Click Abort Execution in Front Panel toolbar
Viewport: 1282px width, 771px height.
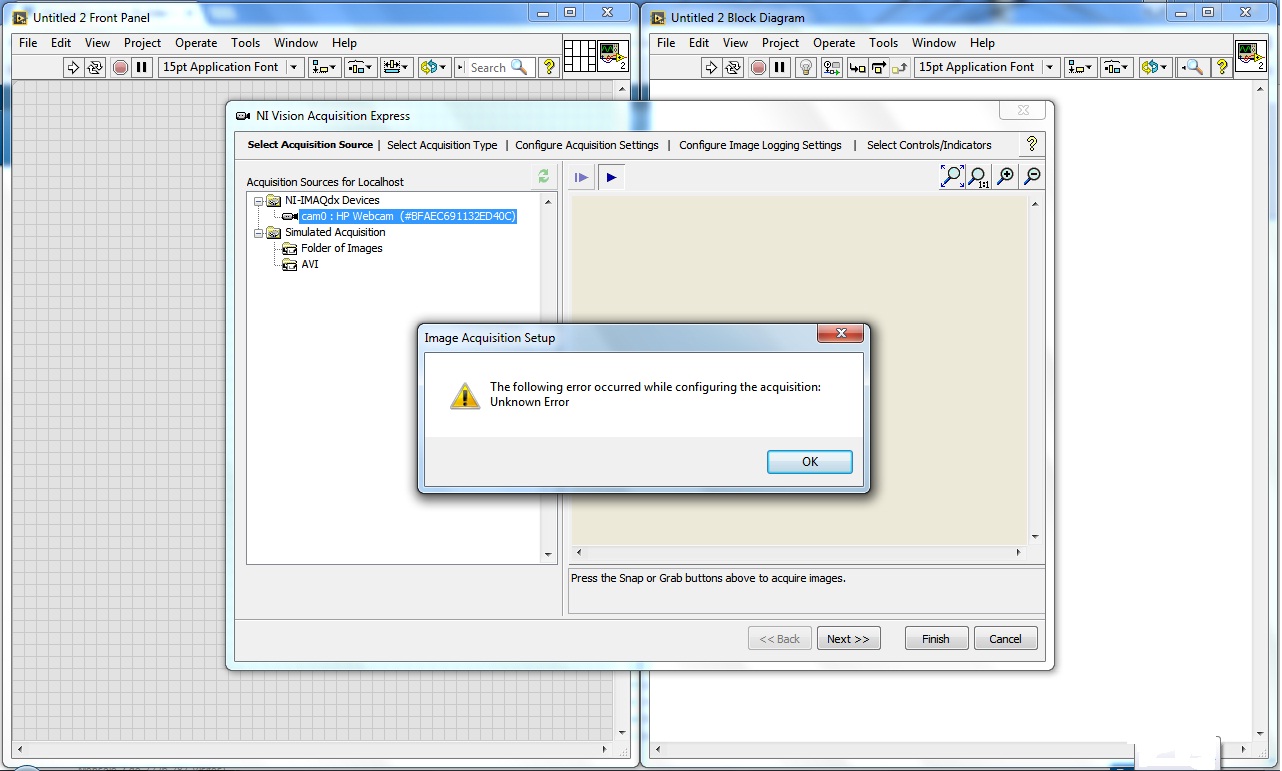click(120, 67)
